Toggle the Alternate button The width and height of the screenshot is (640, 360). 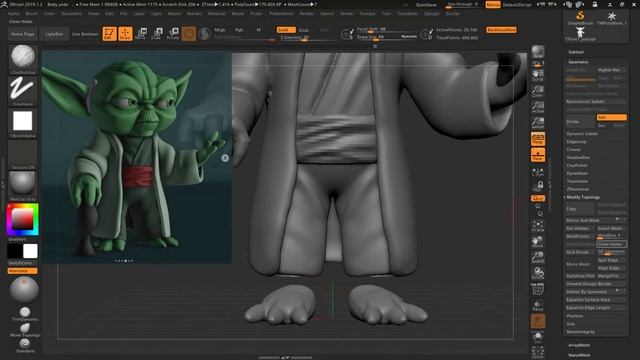[x=22, y=271]
